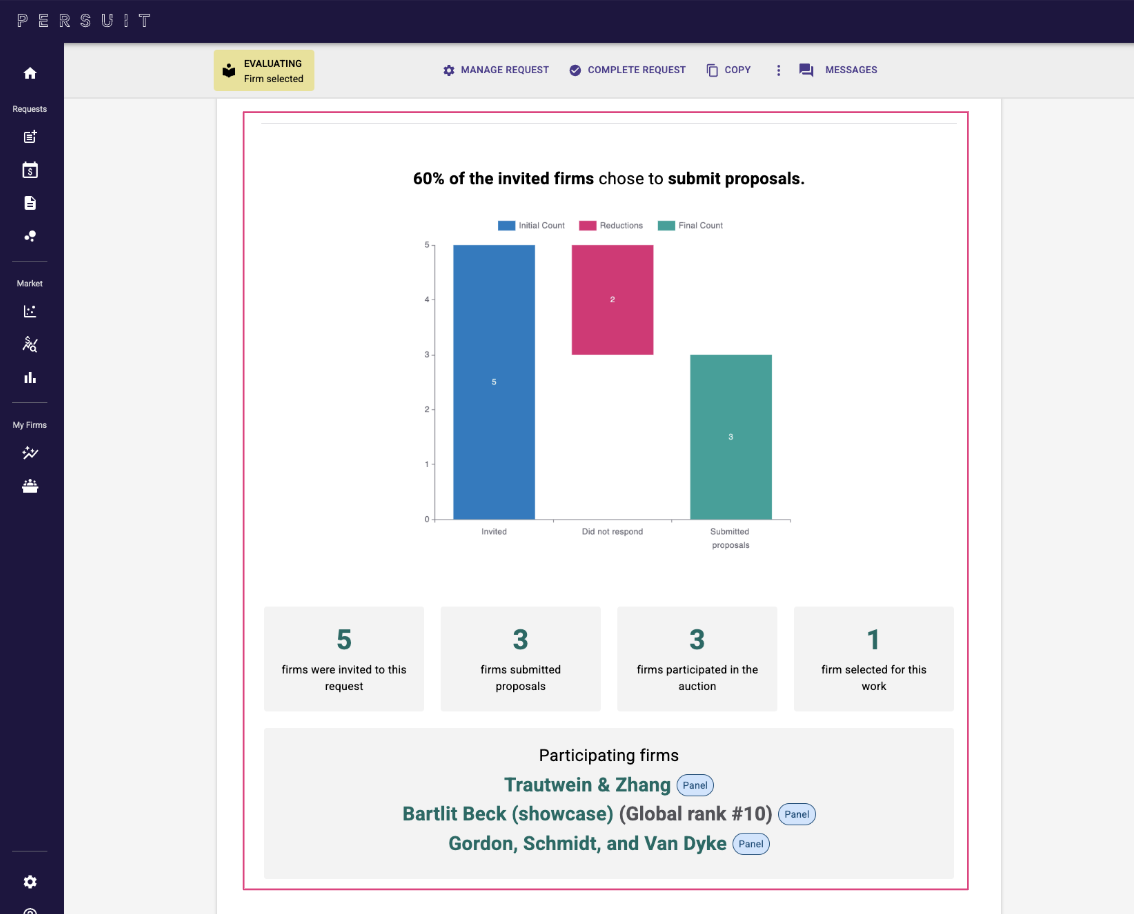This screenshot has width=1134, height=914.
Task: Click Manage Request
Action: pyautogui.click(x=496, y=70)
